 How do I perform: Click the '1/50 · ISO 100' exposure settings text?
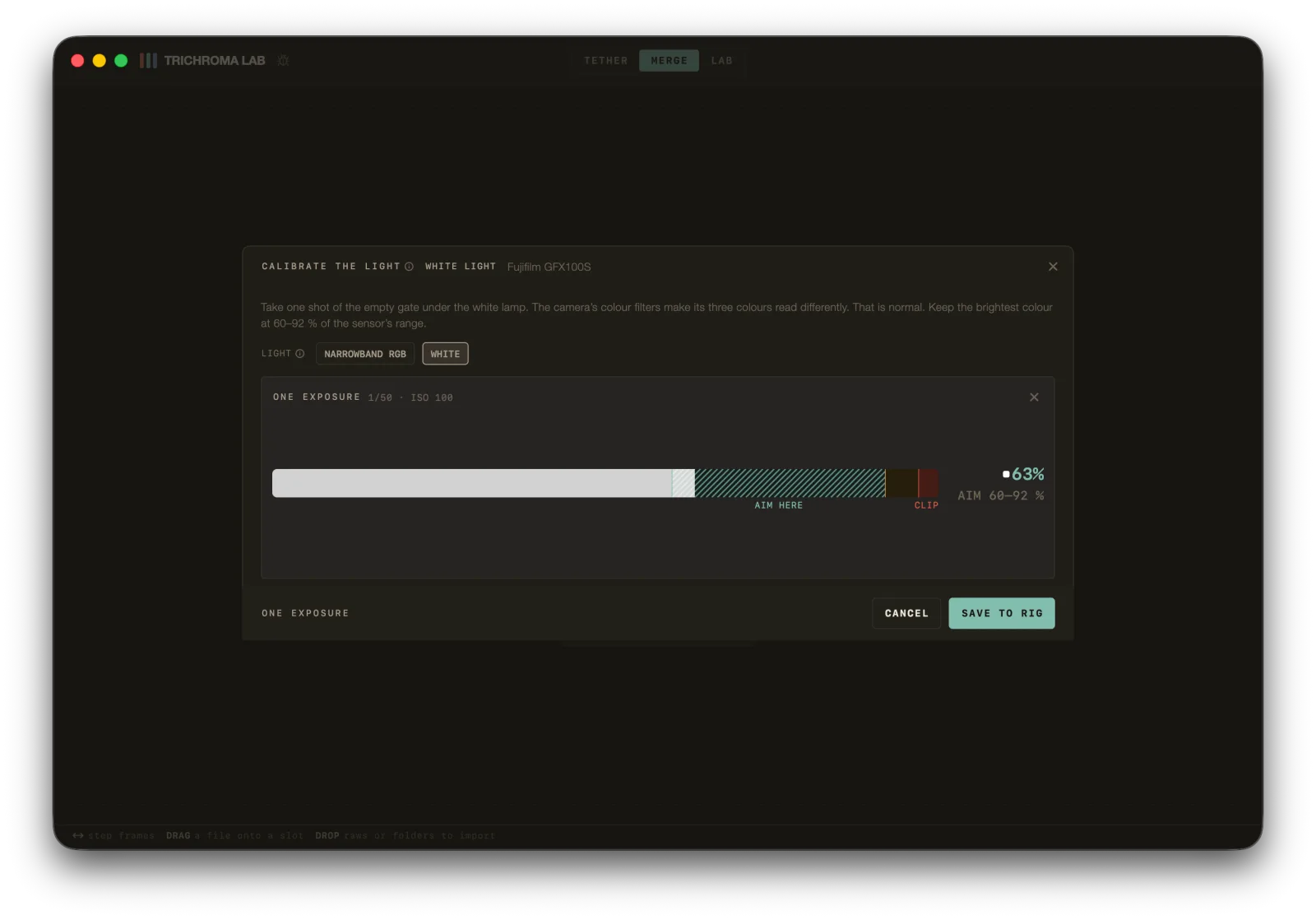410,397
